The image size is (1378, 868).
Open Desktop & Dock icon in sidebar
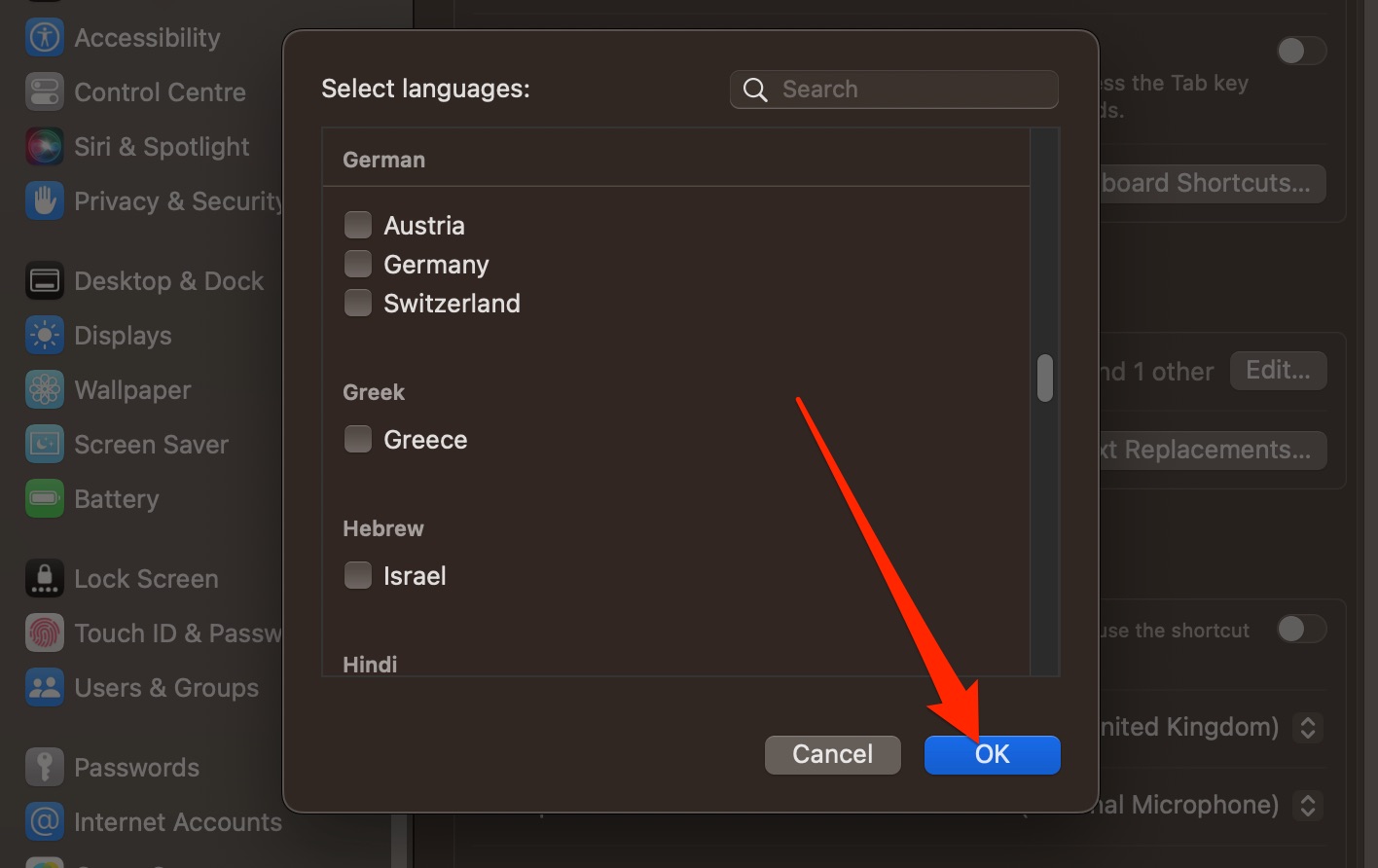[45, 280]
